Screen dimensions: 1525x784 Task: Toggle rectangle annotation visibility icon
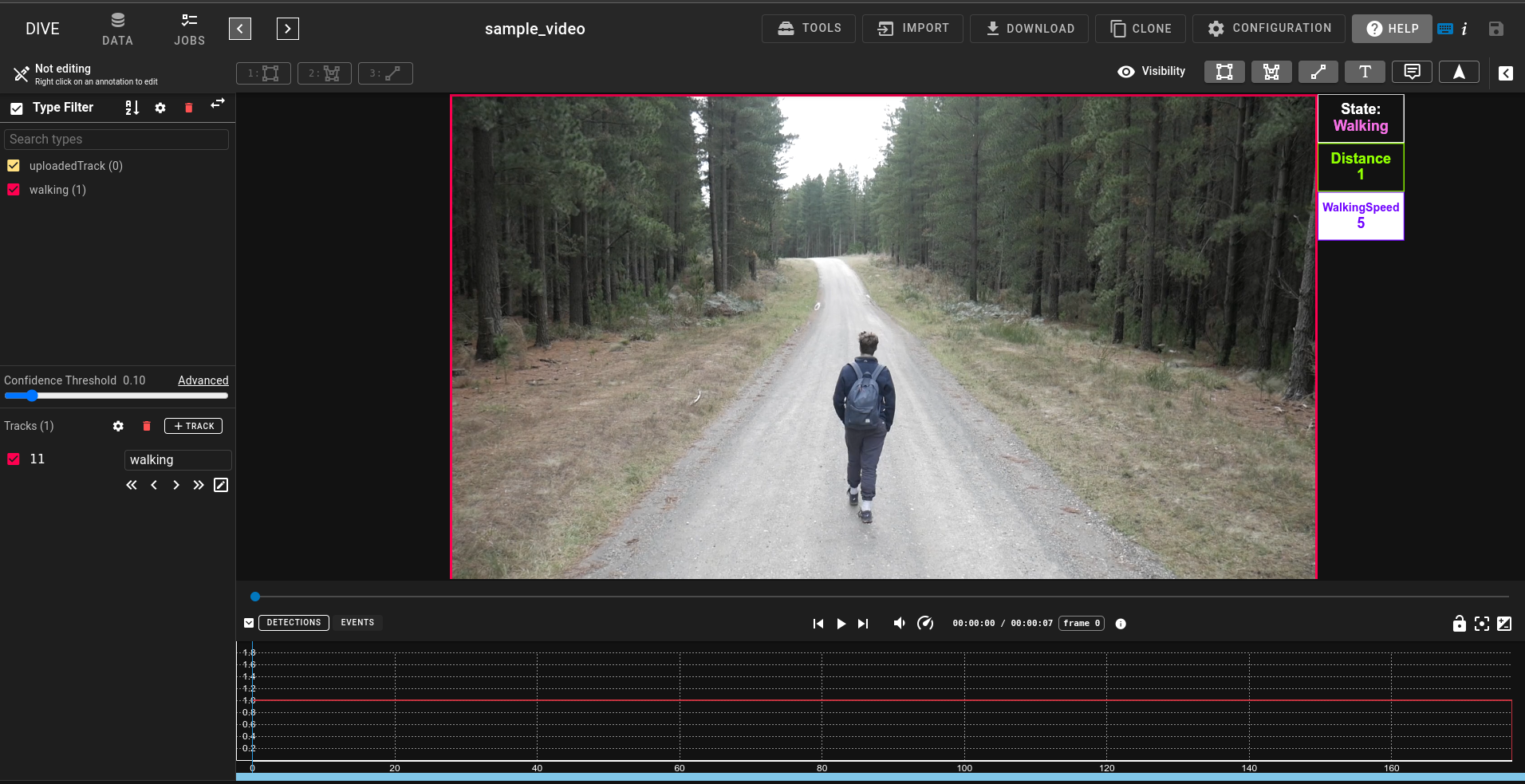(1224, 72)
